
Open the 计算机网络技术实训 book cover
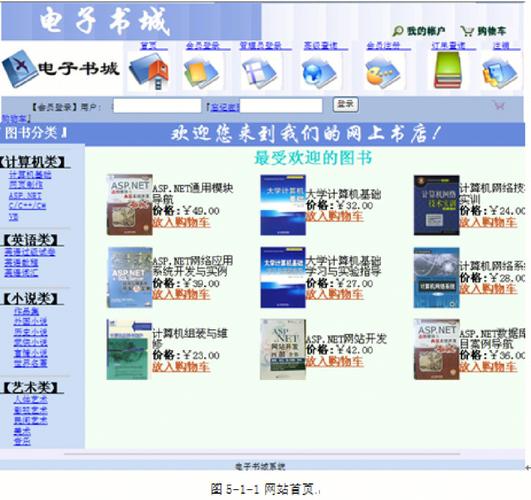437,205
